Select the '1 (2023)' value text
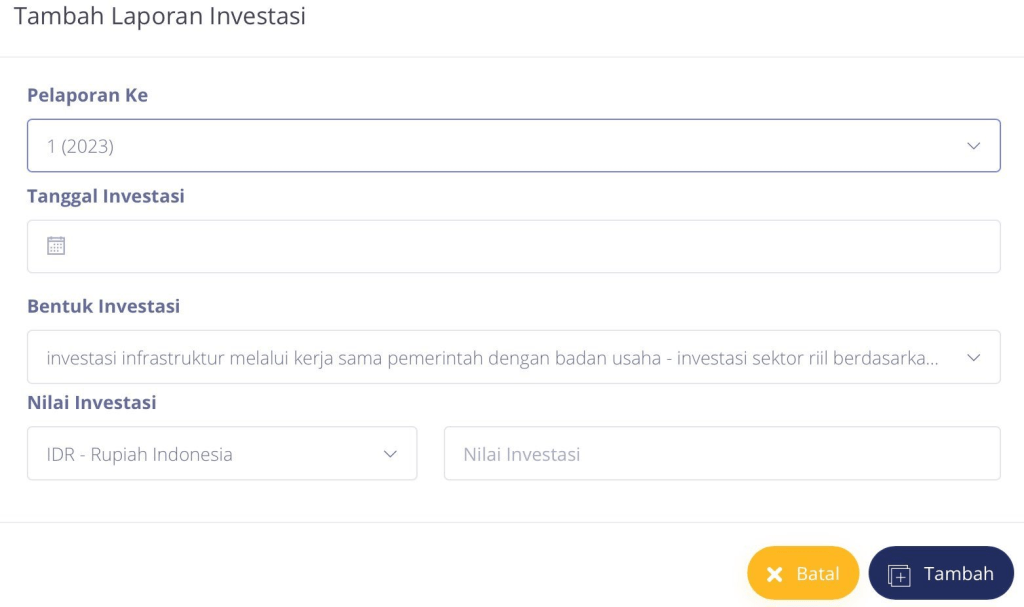Image resolution: width=1024 pixels, height=607 pixels. tap(80, 146)
